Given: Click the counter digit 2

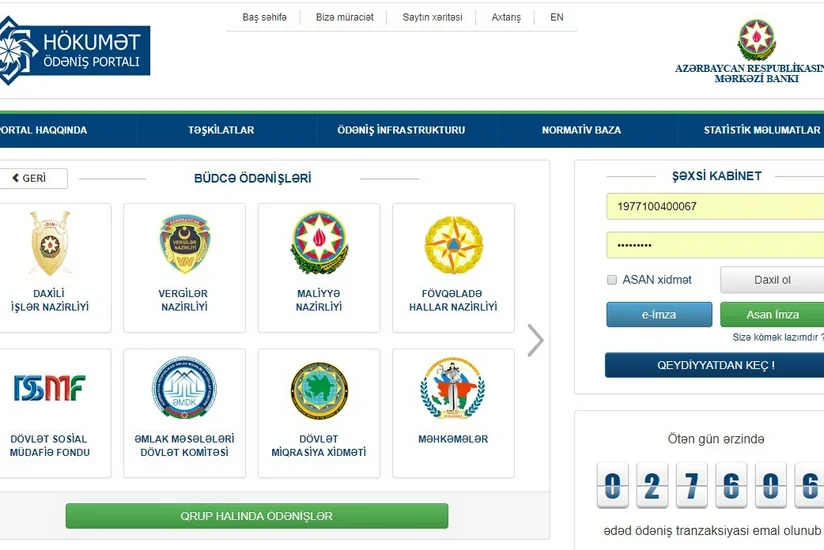Looking at the screenshot, I should pos(652,485).
